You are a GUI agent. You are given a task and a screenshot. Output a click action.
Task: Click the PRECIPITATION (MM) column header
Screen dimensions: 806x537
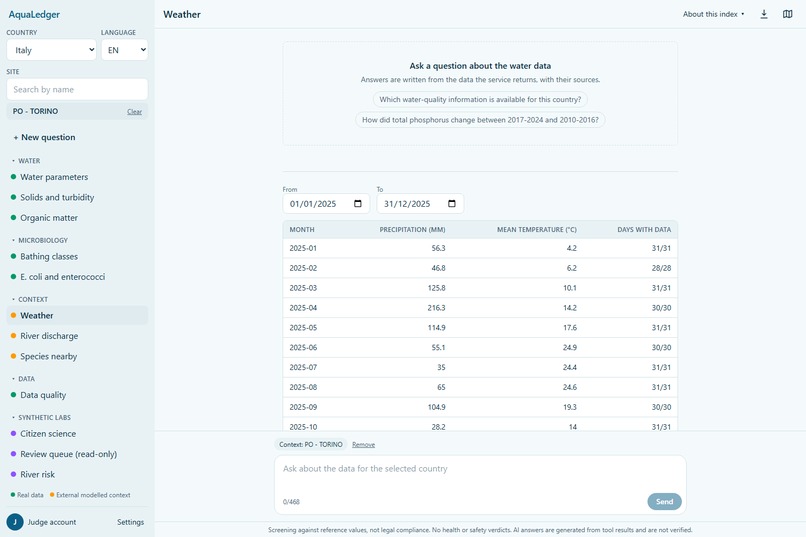tap(412, 230)
